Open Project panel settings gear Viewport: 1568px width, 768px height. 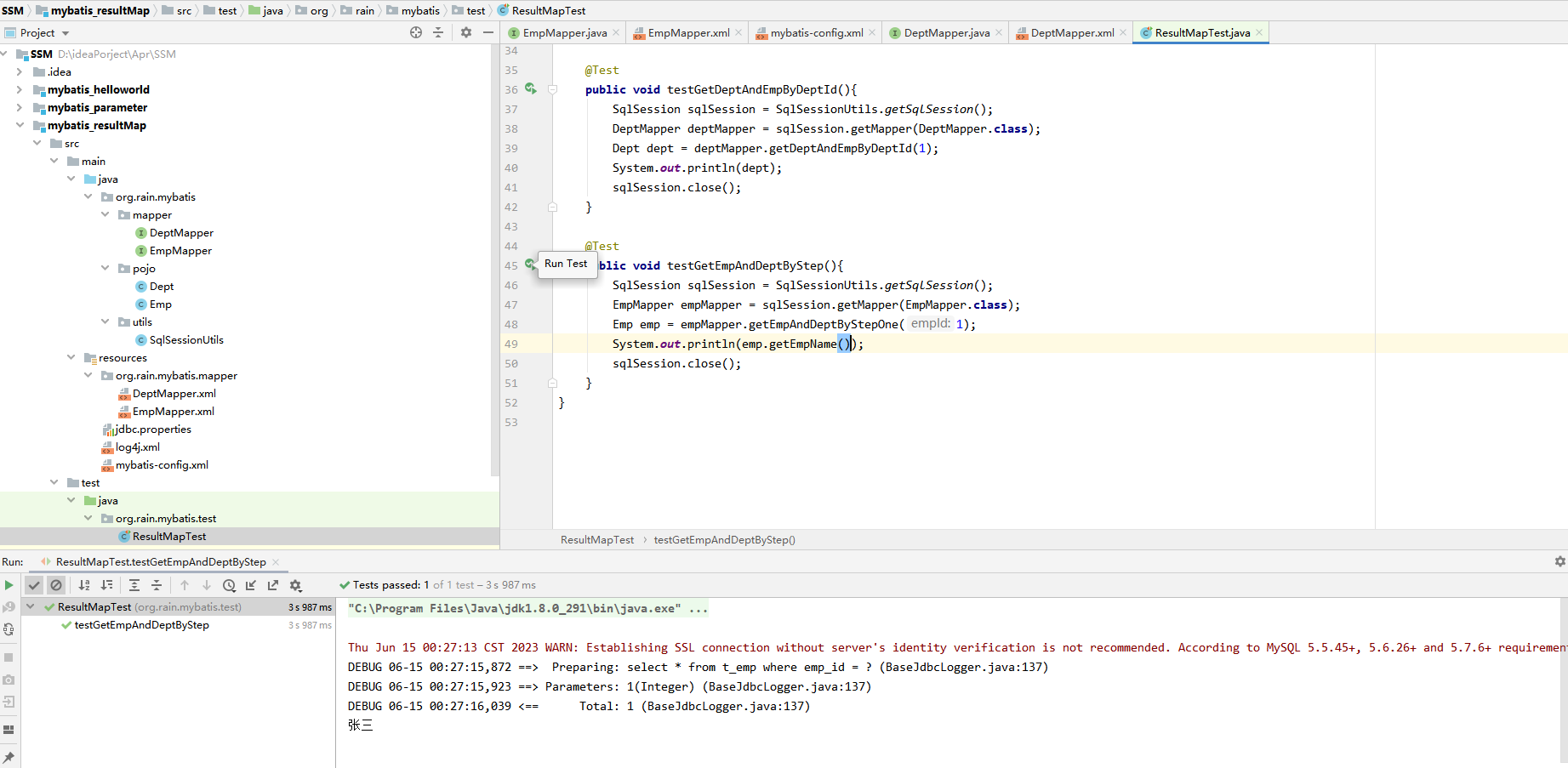tap(466, 32)
